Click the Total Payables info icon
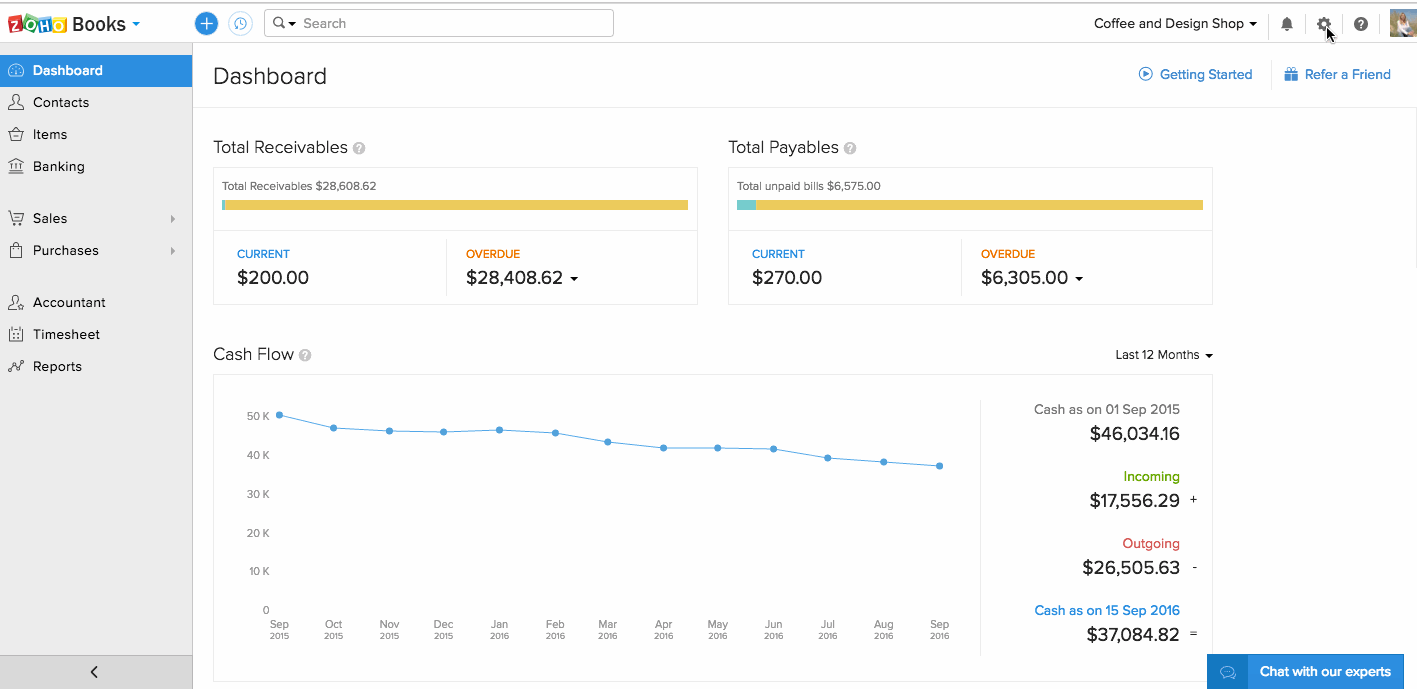1417x689 pixels. (850, 148)
